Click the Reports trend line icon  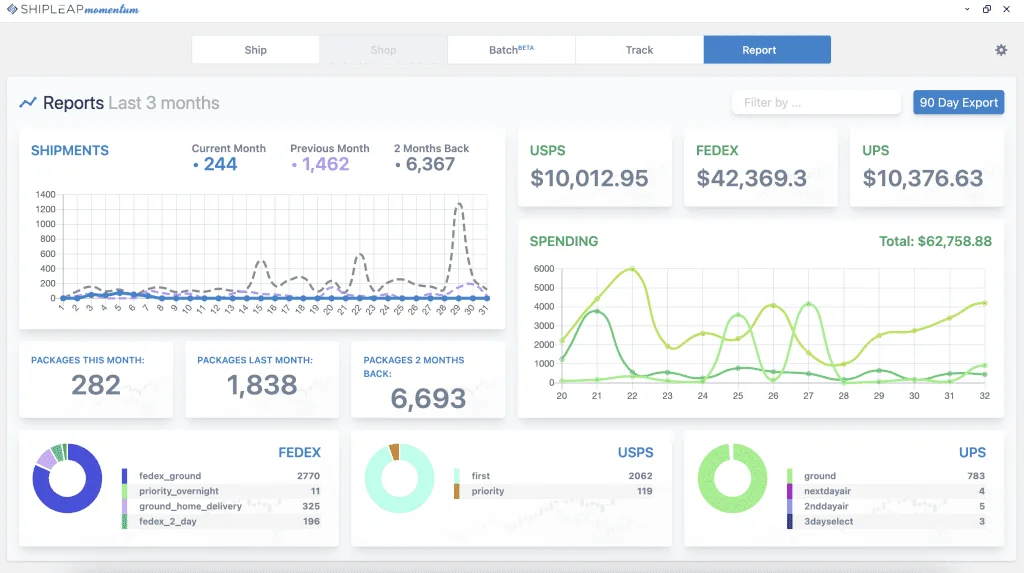27,103
